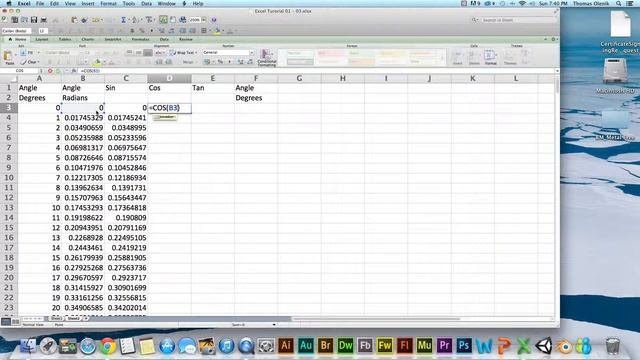This screenshot has width=640, height=360.
Task: Click the Paste clipboard icon in the toolbar
Action: pyautogui.click(x=74, y=20)
